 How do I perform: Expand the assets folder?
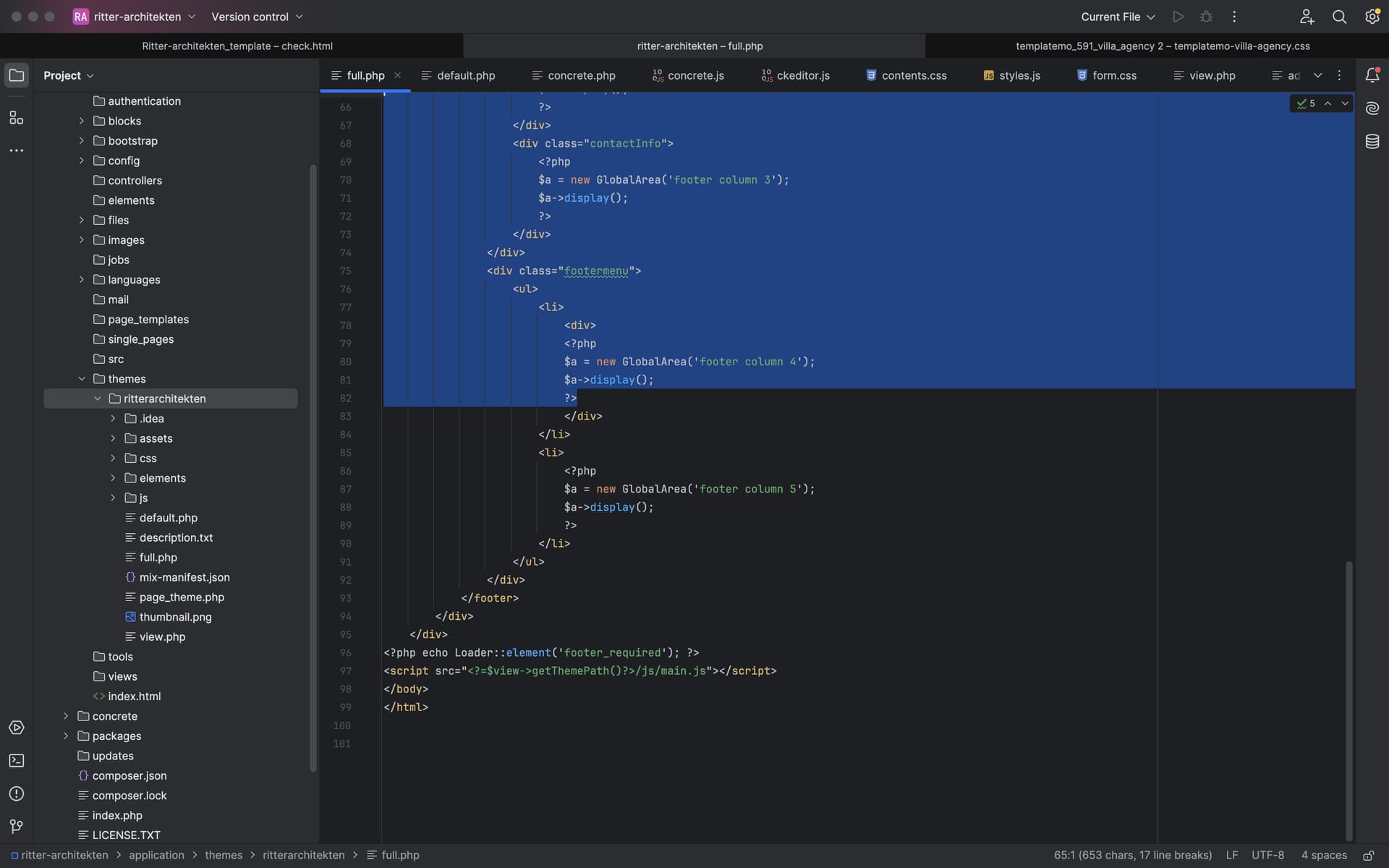(113, 438)
